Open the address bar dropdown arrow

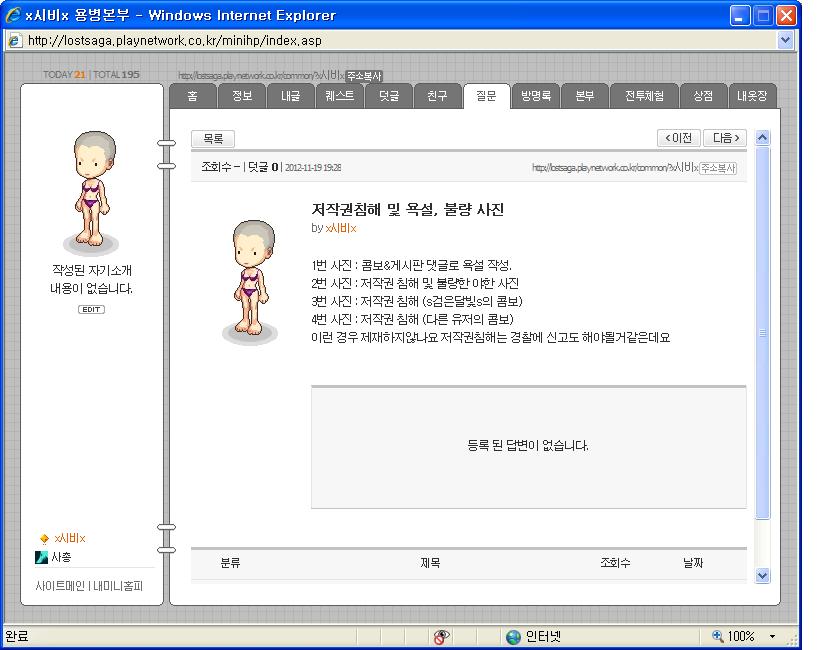(785, 40)
